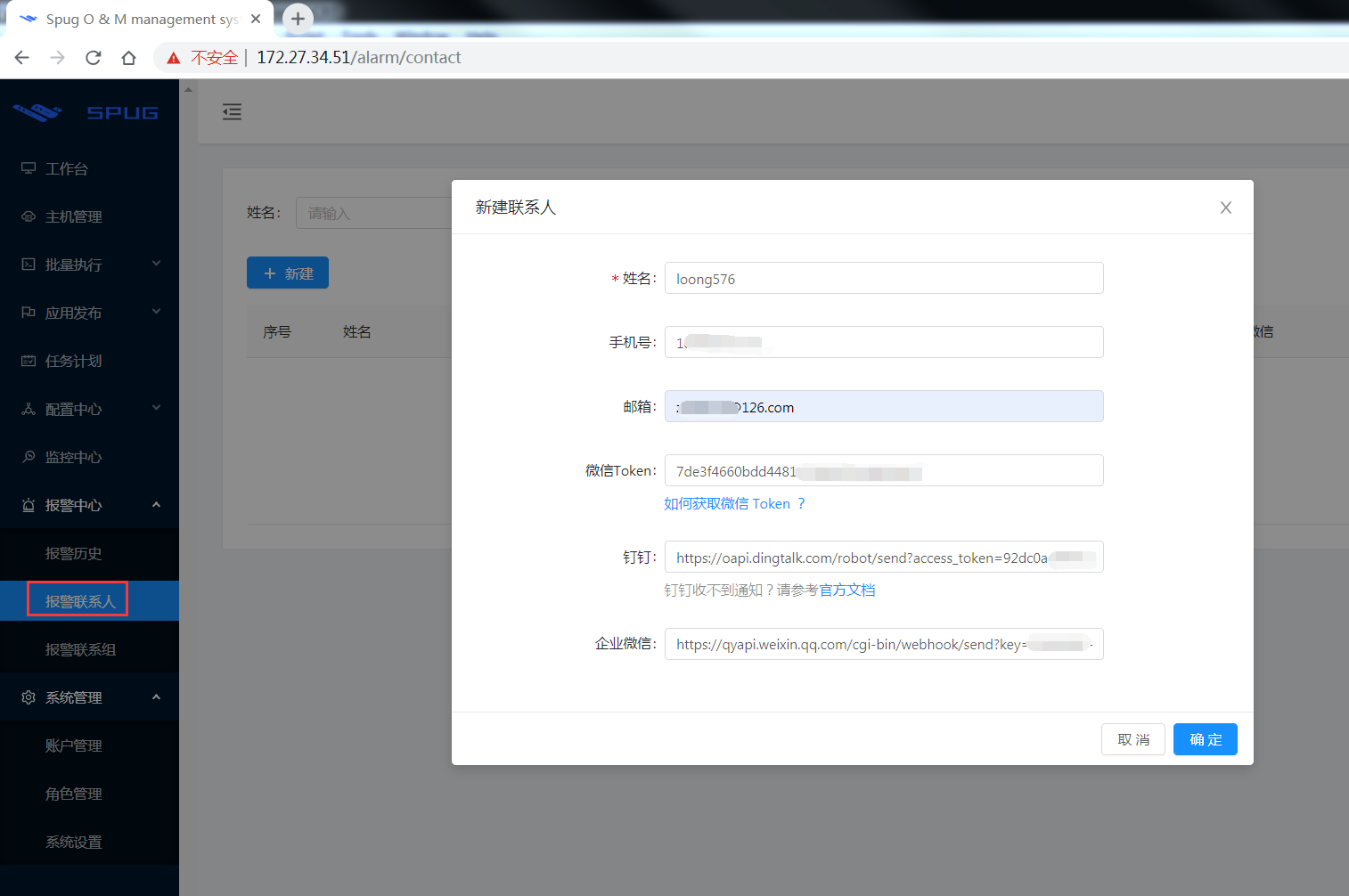The width and height of the screenshot is (1349, 896).
Task: Click the 手机号 input field
Action: (x=884, y=342)
